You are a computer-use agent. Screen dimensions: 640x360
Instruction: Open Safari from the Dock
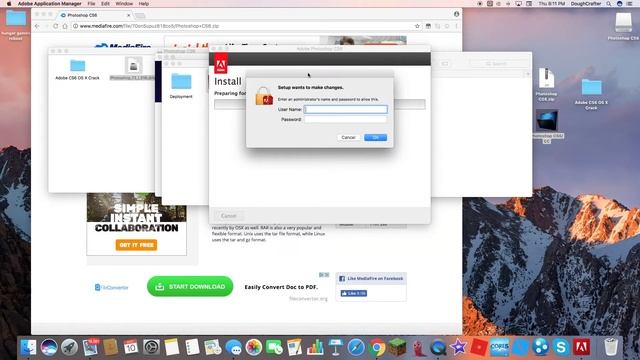356,347
